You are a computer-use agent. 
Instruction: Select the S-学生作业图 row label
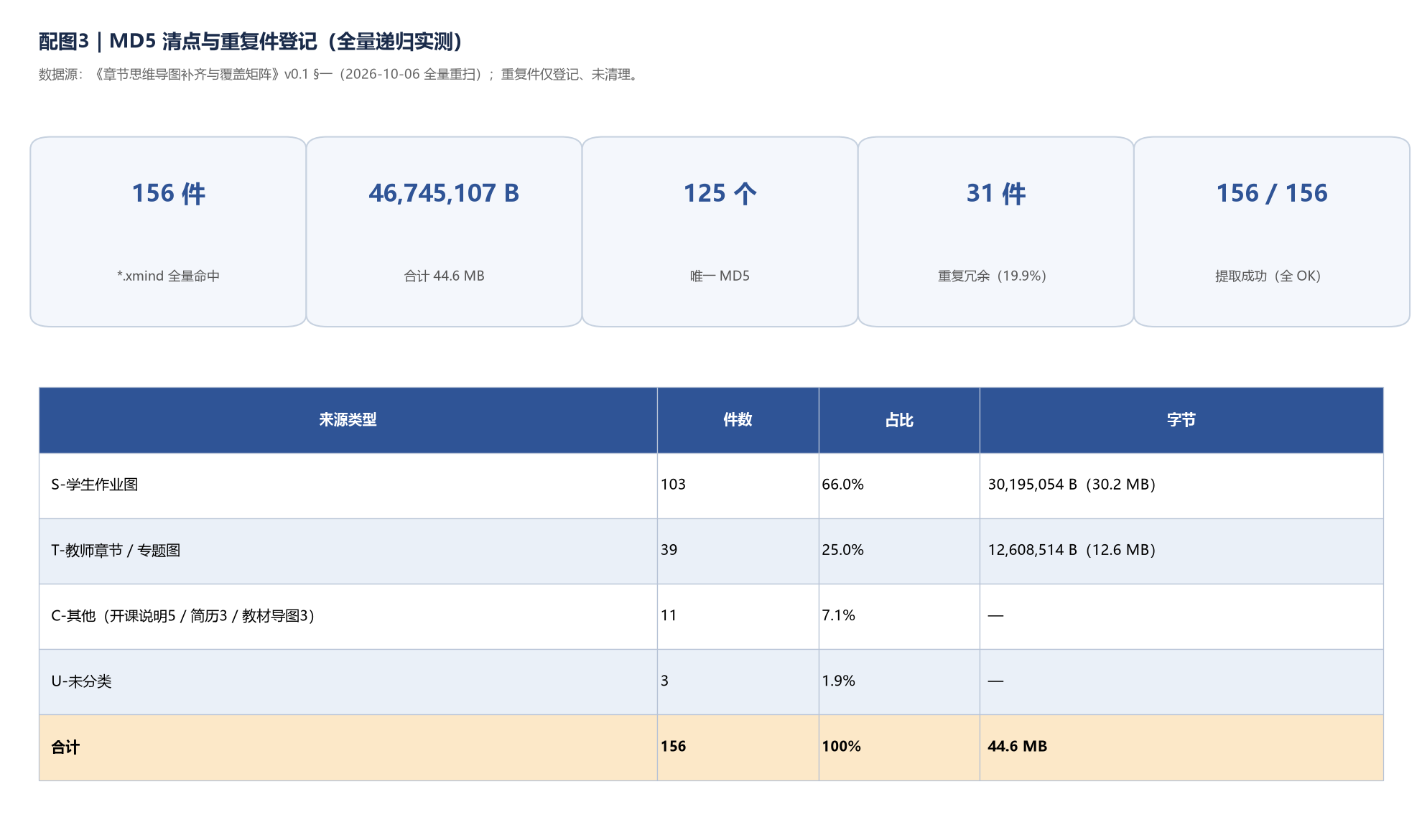pos(95,485)
